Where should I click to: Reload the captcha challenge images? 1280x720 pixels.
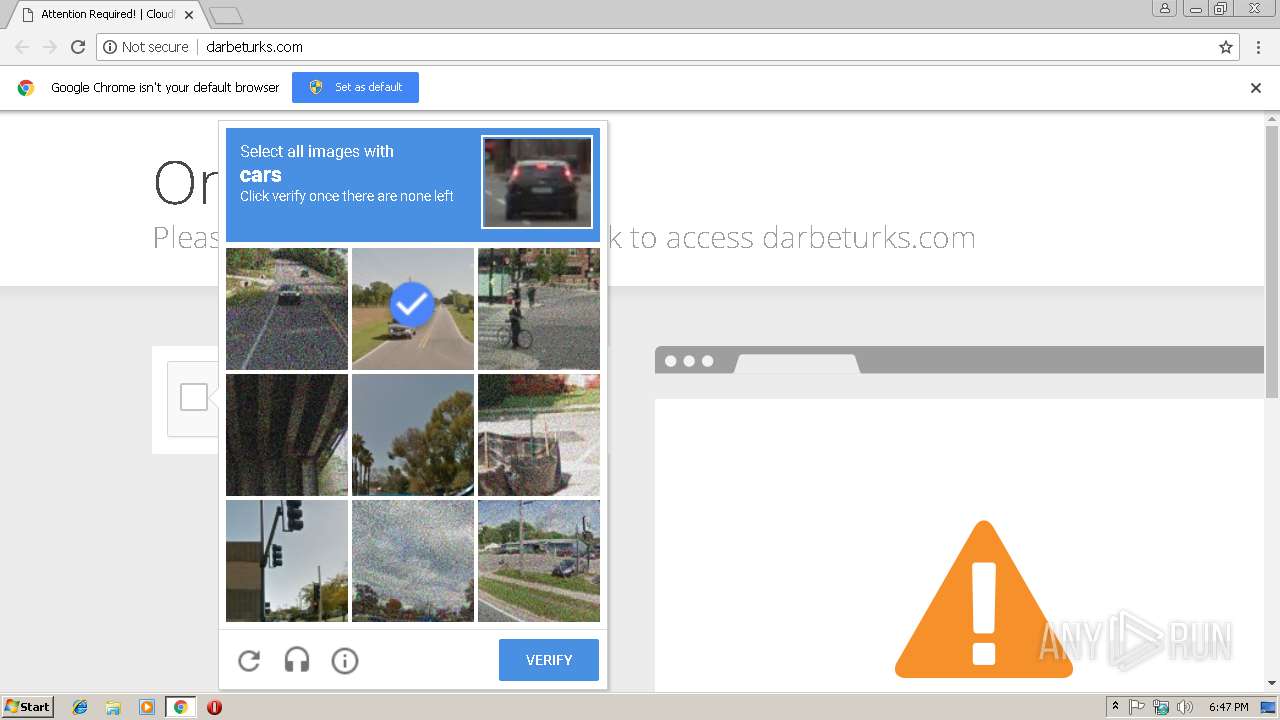249,660
